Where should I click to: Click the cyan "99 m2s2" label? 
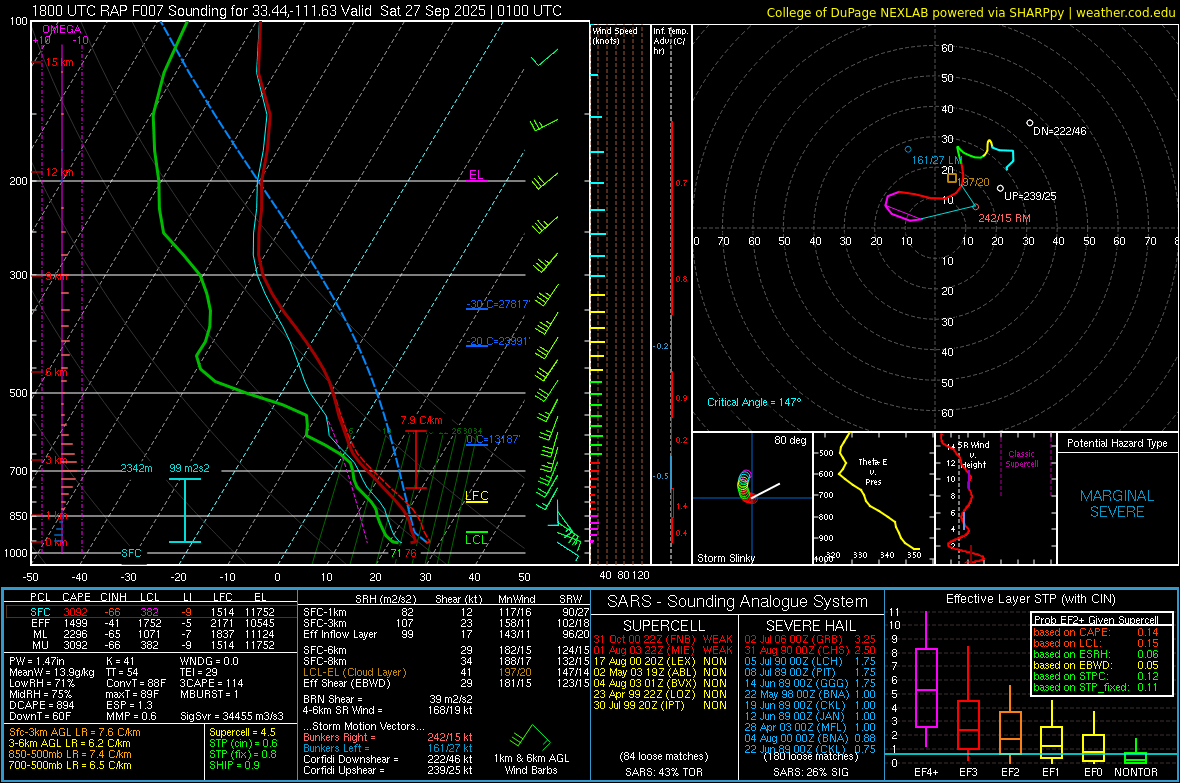tap(189, 468)
